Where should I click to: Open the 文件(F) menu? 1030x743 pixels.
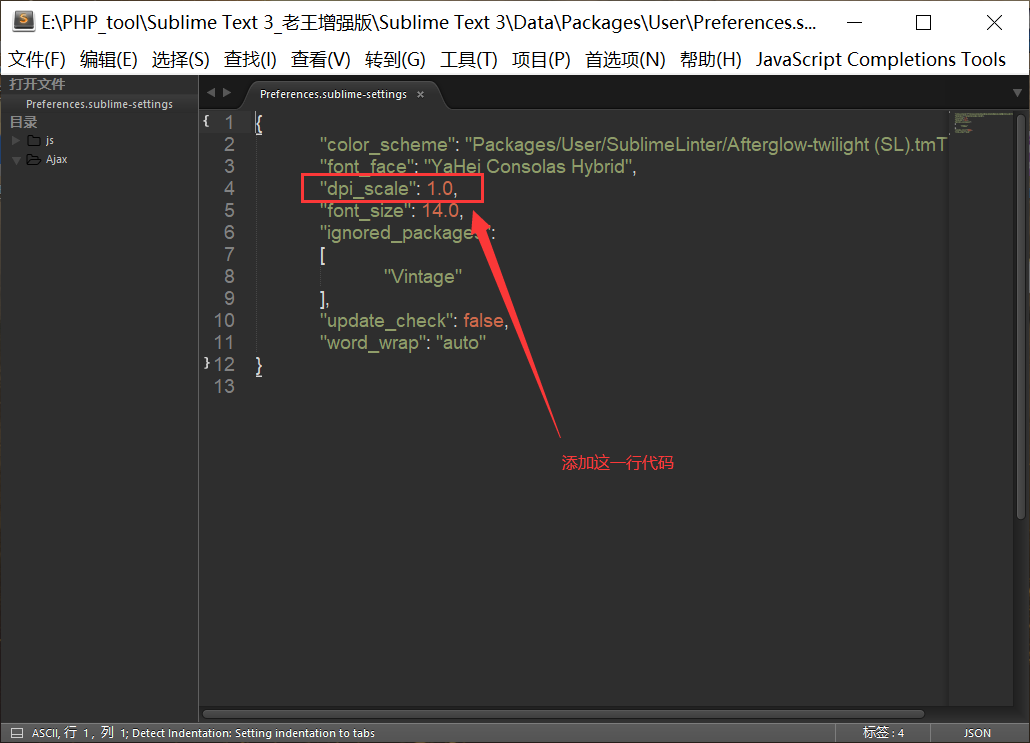coord(37,60)
